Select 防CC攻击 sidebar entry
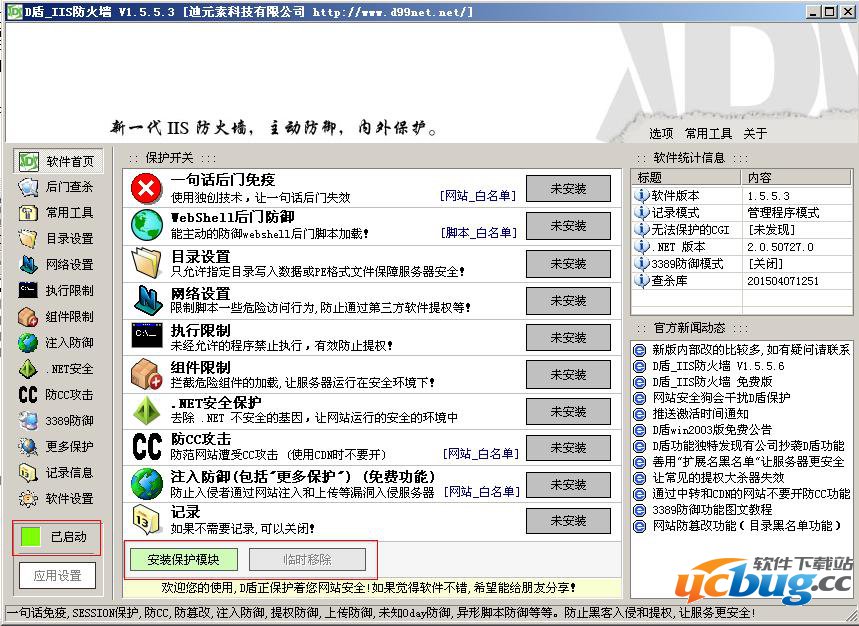This screenshot has width=859, height=626. point(58,395)
